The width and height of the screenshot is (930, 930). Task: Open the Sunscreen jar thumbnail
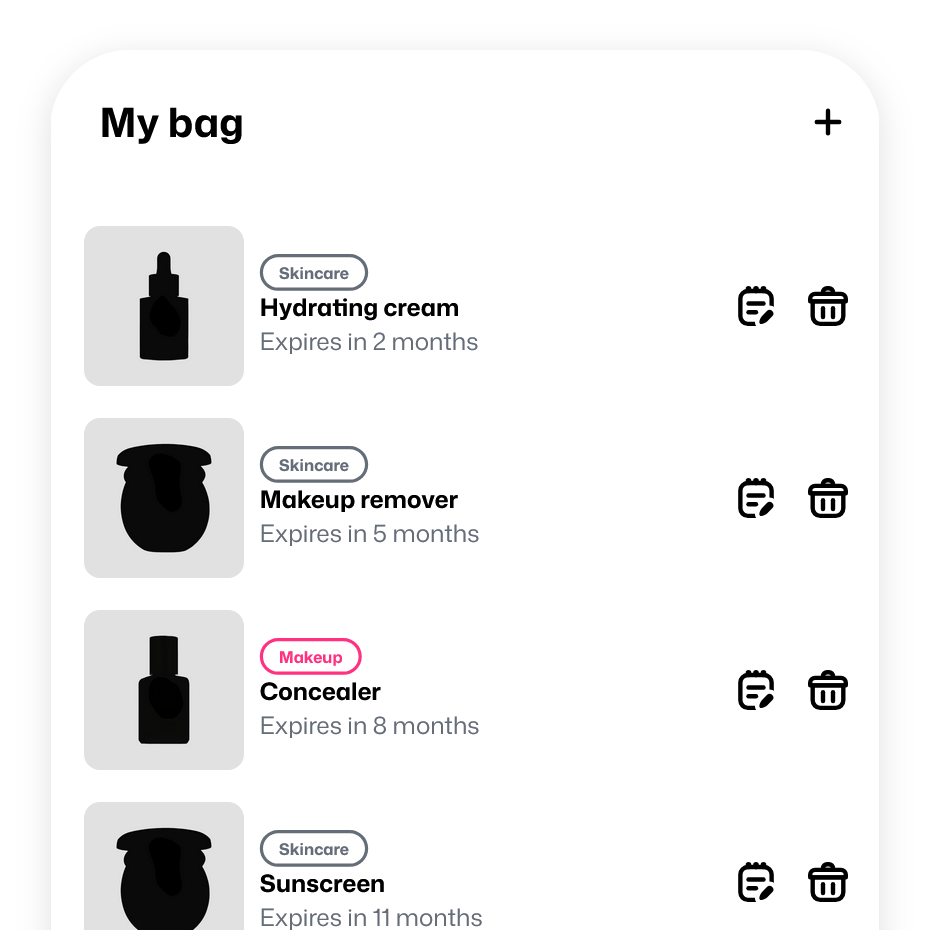tap(164, 868)
